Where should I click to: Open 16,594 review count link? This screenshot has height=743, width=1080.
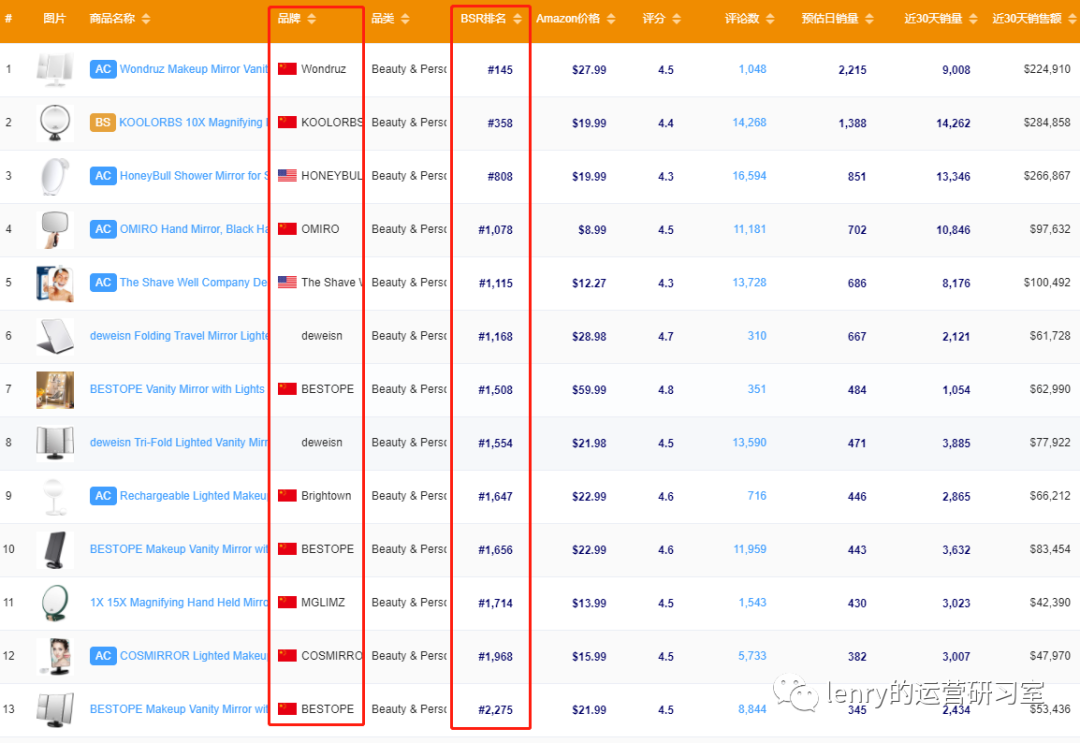[x=749, y=176]
